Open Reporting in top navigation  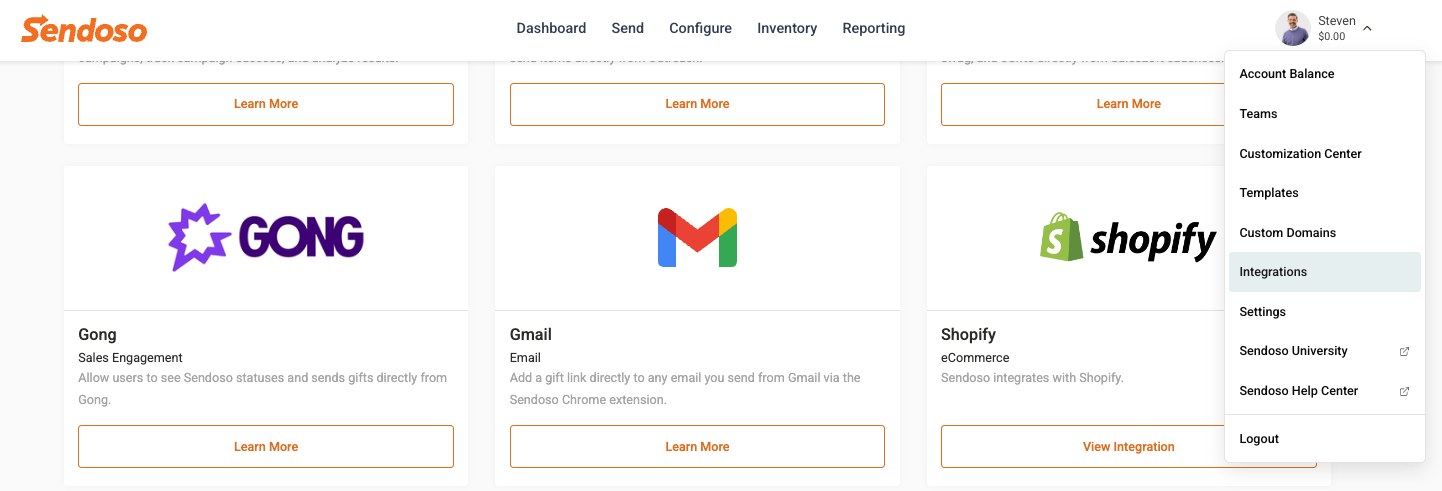point(874,28)
